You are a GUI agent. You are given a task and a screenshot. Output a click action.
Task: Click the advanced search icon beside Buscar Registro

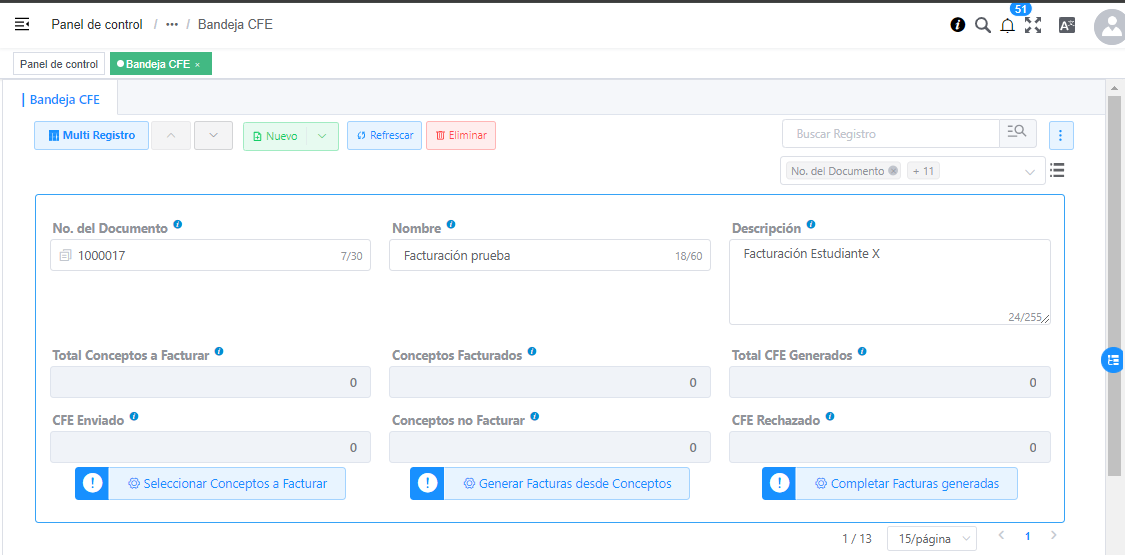click(x=1017, y=134)
